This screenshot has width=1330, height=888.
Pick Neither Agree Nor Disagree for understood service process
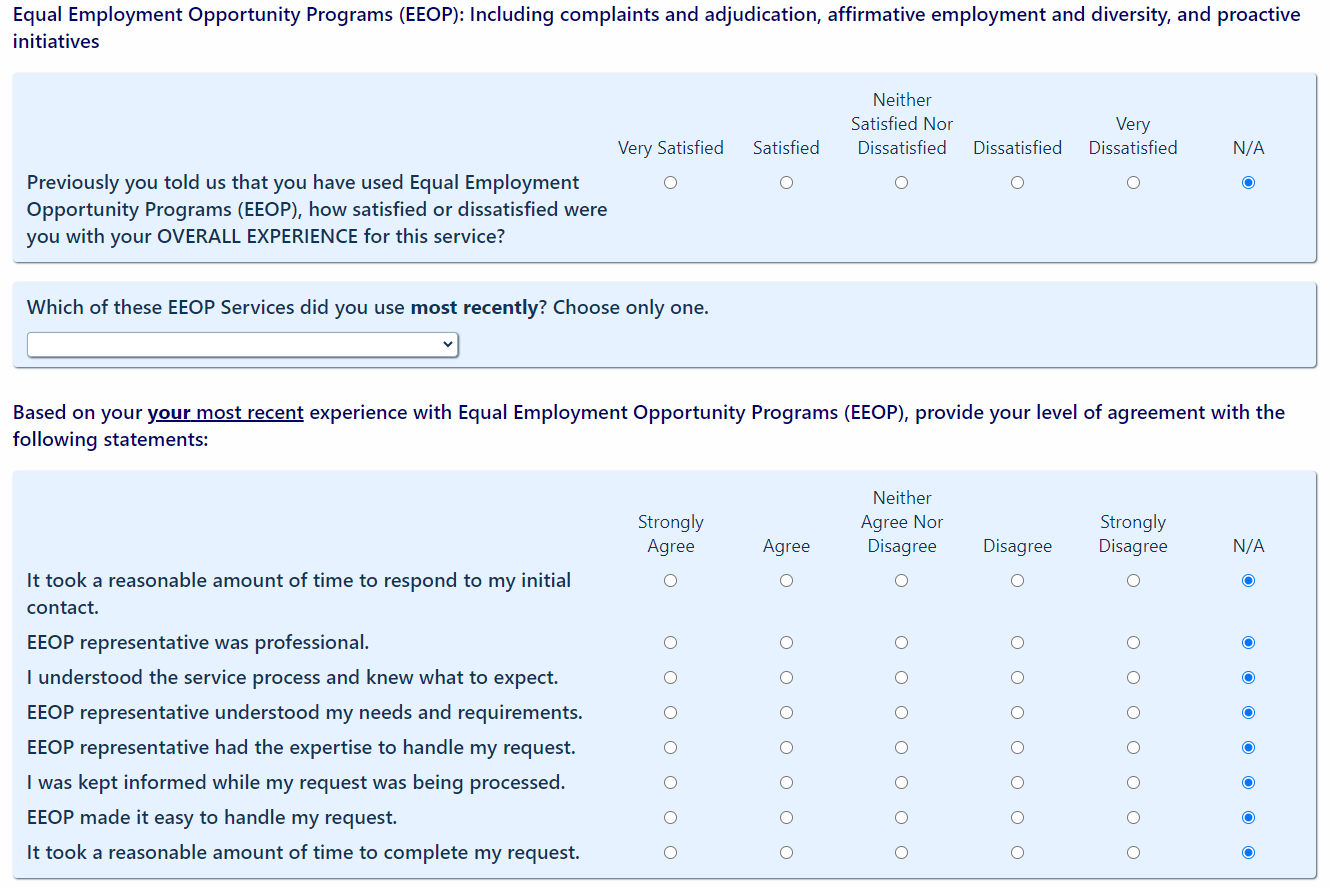point(901,678)
